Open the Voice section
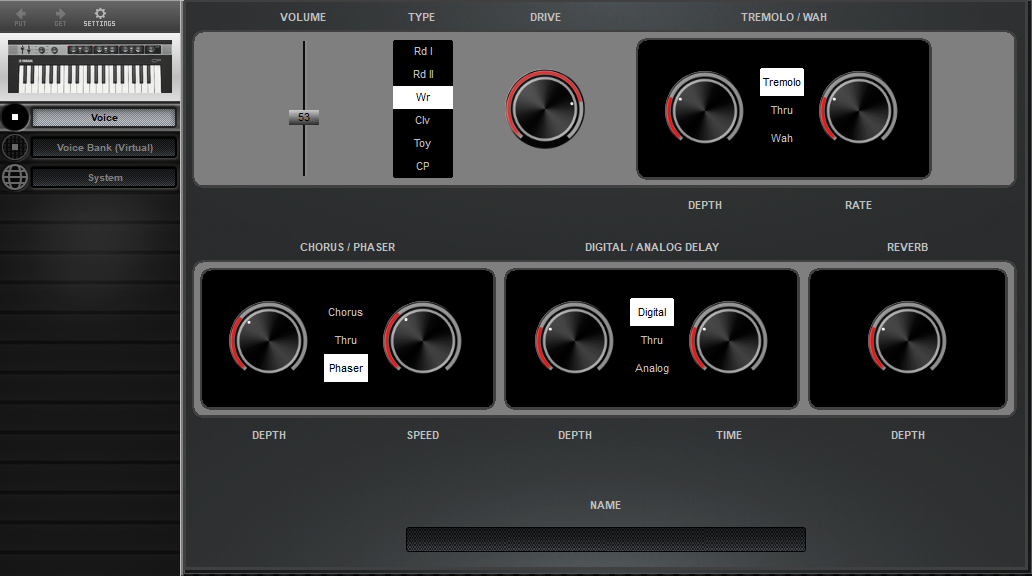This screenshot has width=1032, height=576. (x=104, y=117)
